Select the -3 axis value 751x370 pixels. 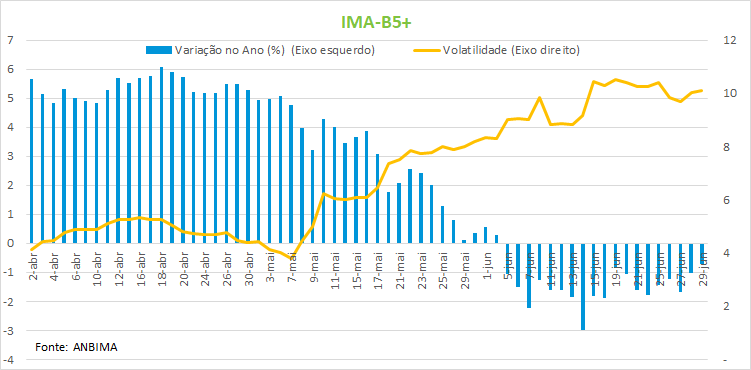click(8, 331)
